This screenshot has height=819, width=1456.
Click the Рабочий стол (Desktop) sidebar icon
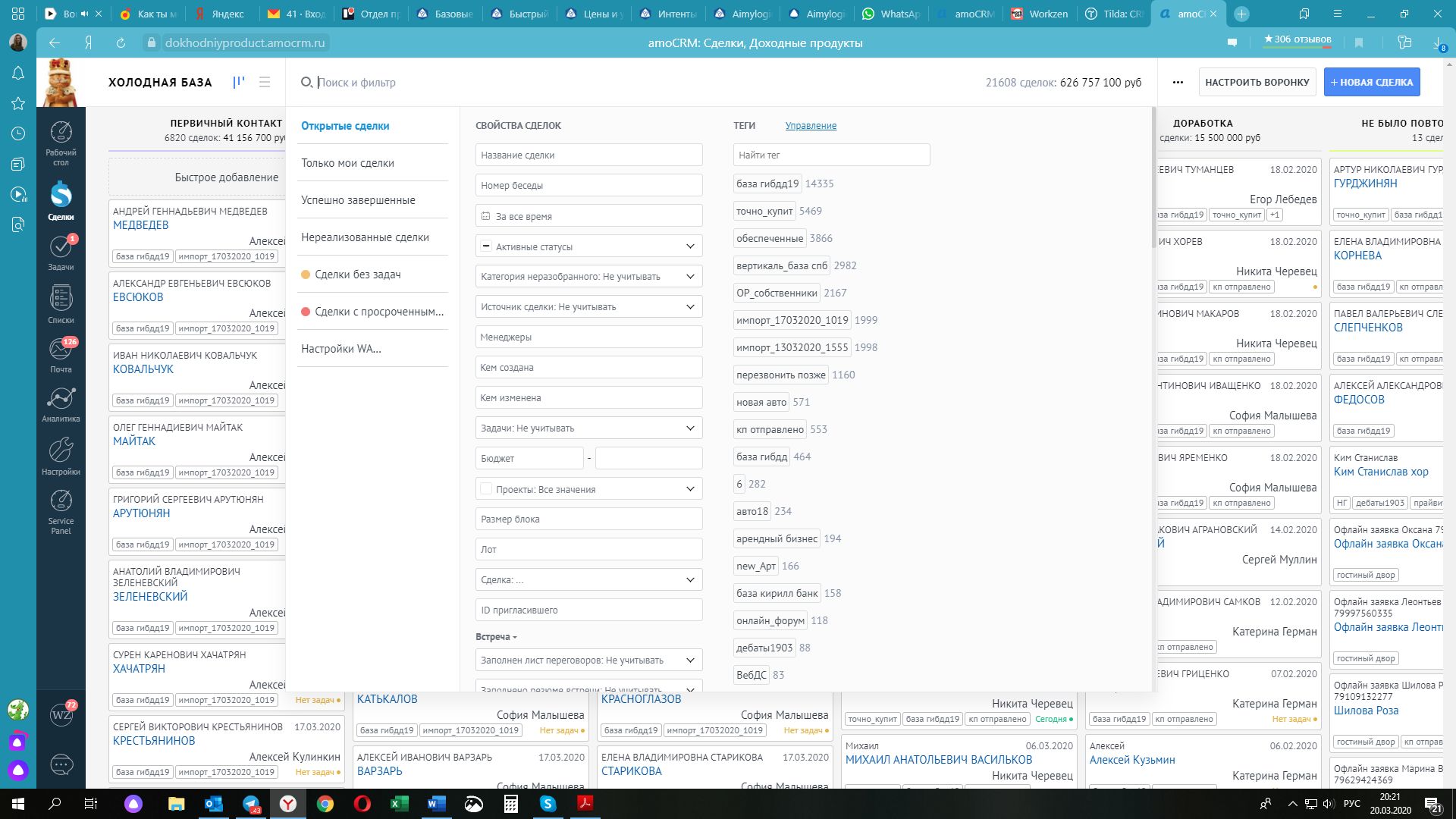pos(61,133)
